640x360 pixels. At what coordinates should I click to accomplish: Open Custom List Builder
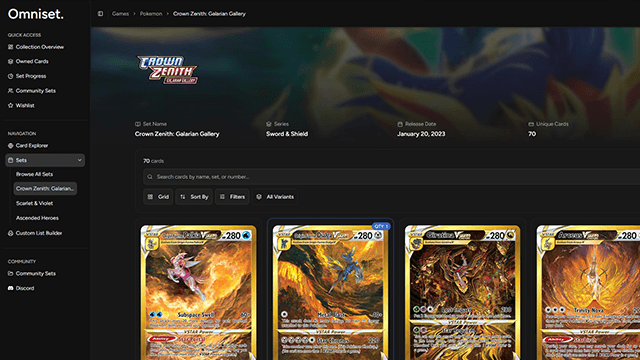tap(39, 233)
